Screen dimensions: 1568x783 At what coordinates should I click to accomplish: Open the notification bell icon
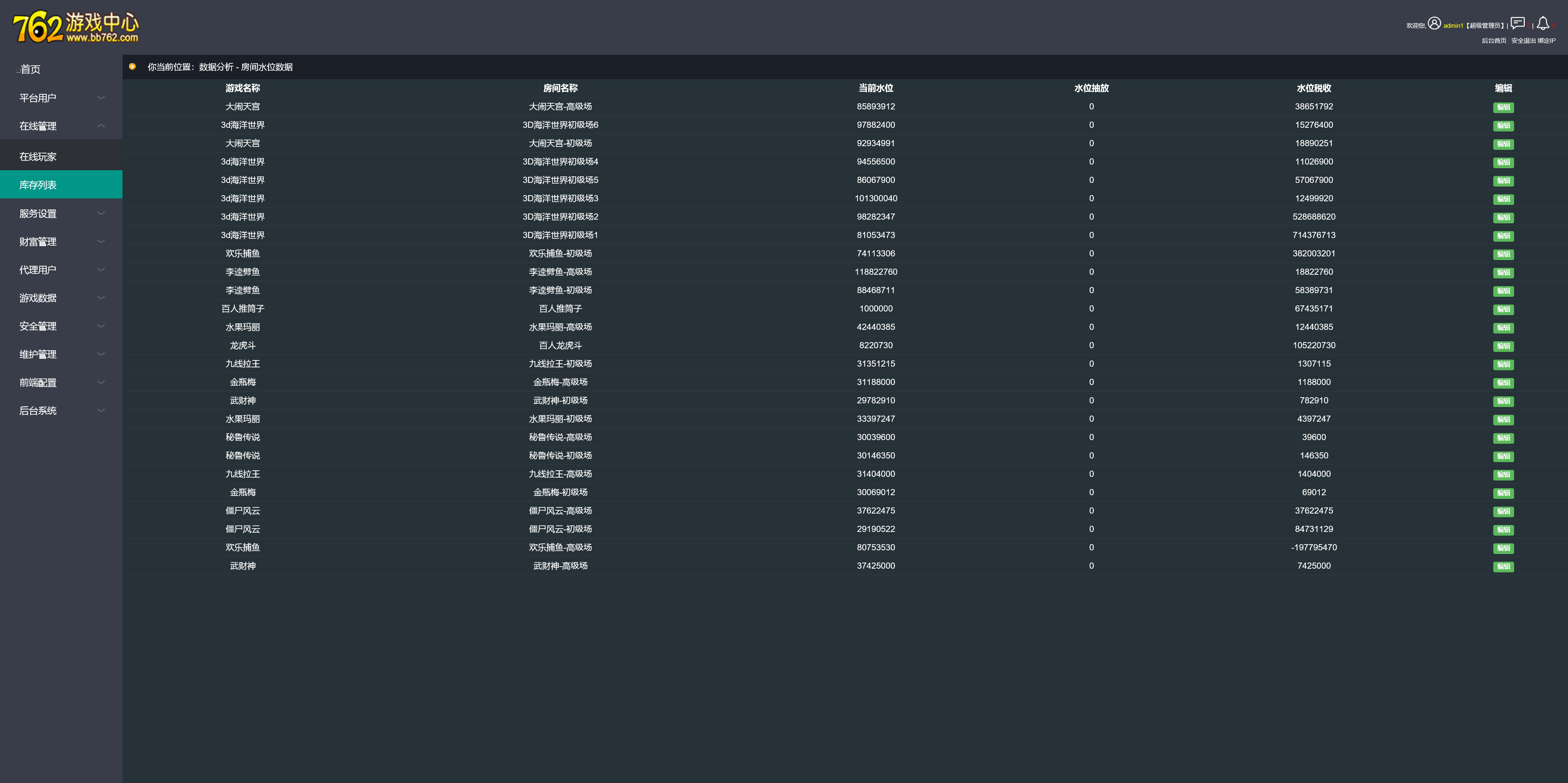point(1542,24)
